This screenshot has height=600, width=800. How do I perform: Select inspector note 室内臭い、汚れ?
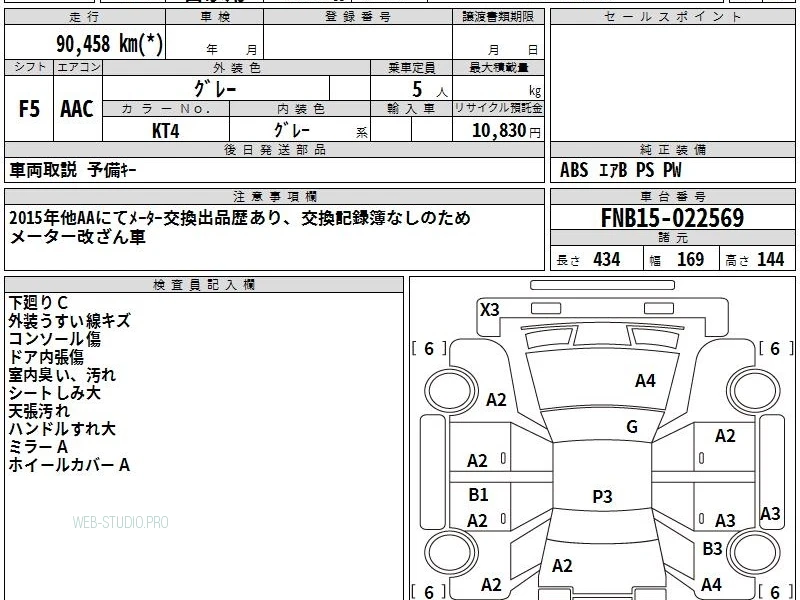[62, 375]
